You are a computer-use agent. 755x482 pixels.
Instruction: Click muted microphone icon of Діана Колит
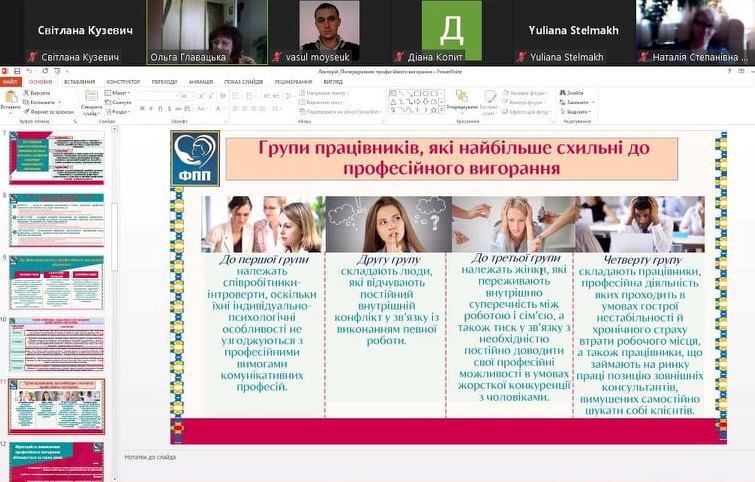[399, 57]
